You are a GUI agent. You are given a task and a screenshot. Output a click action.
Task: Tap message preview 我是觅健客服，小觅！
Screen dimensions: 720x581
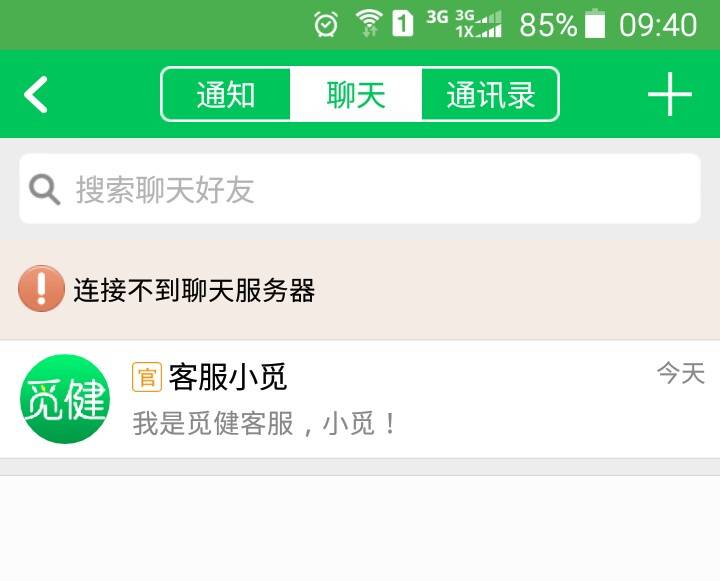coord(264,423)
